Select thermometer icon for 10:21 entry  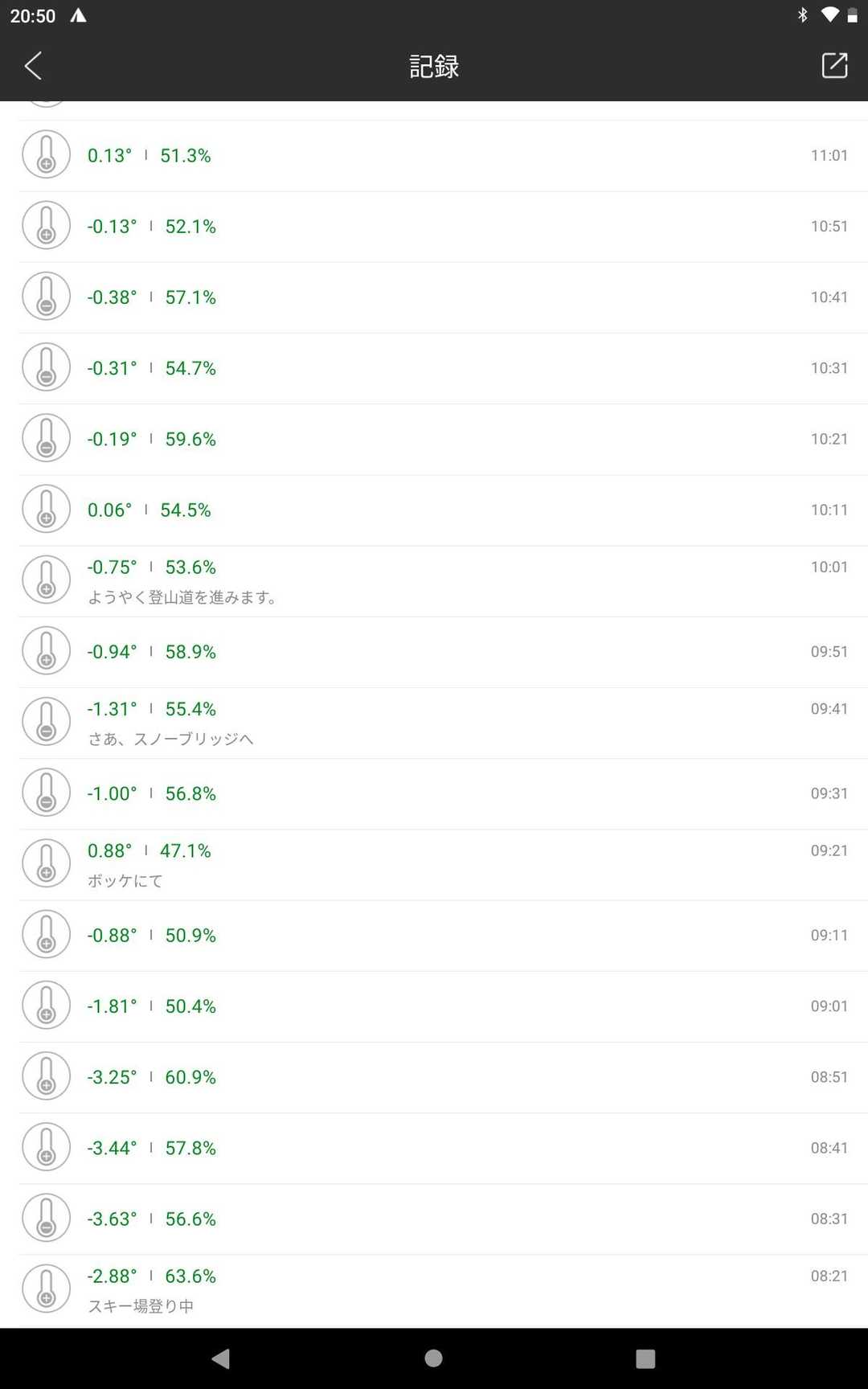pyautogui.click(x=47, y=439)
